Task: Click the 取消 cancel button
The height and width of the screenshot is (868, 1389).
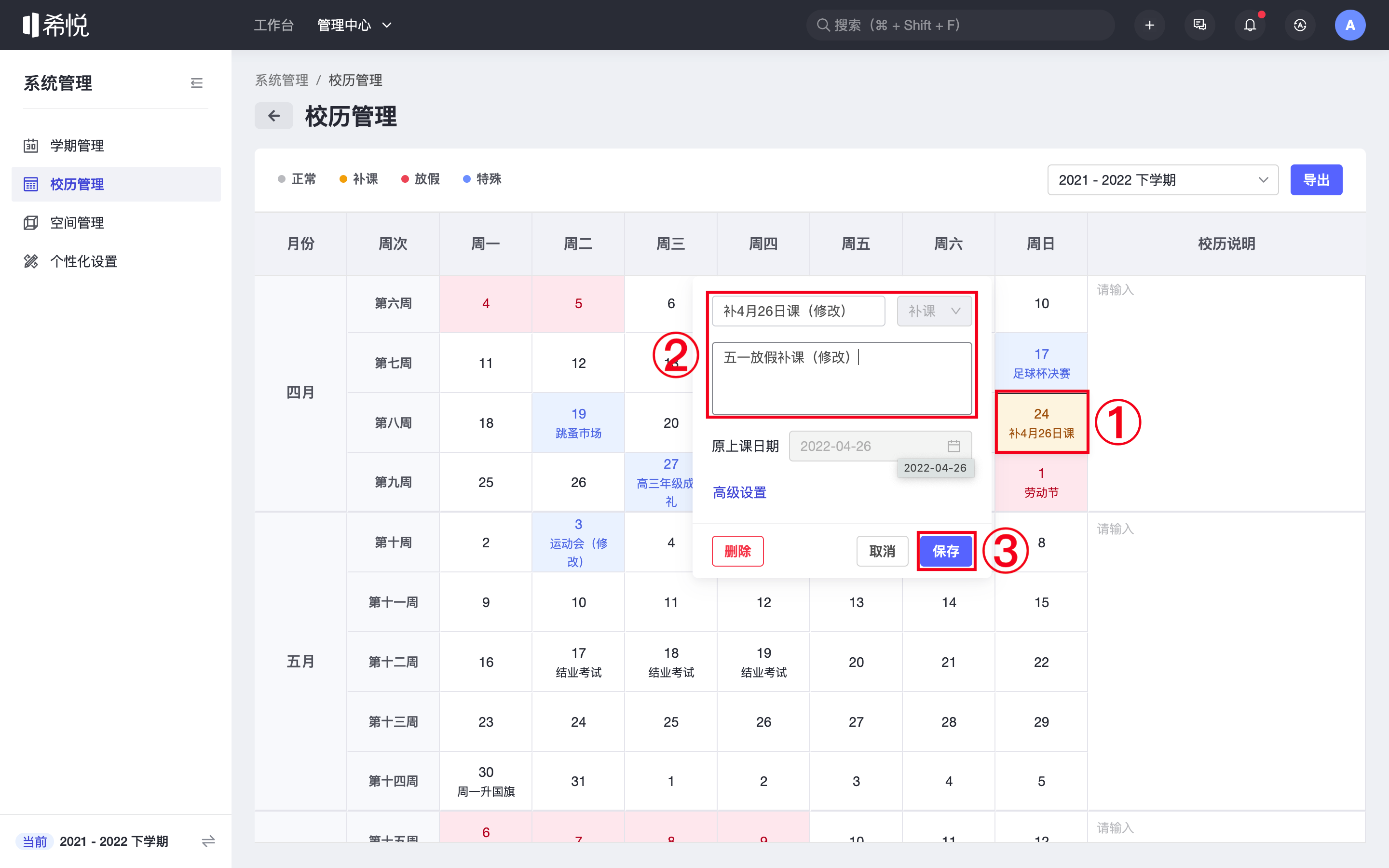Action: click(882, 551)
